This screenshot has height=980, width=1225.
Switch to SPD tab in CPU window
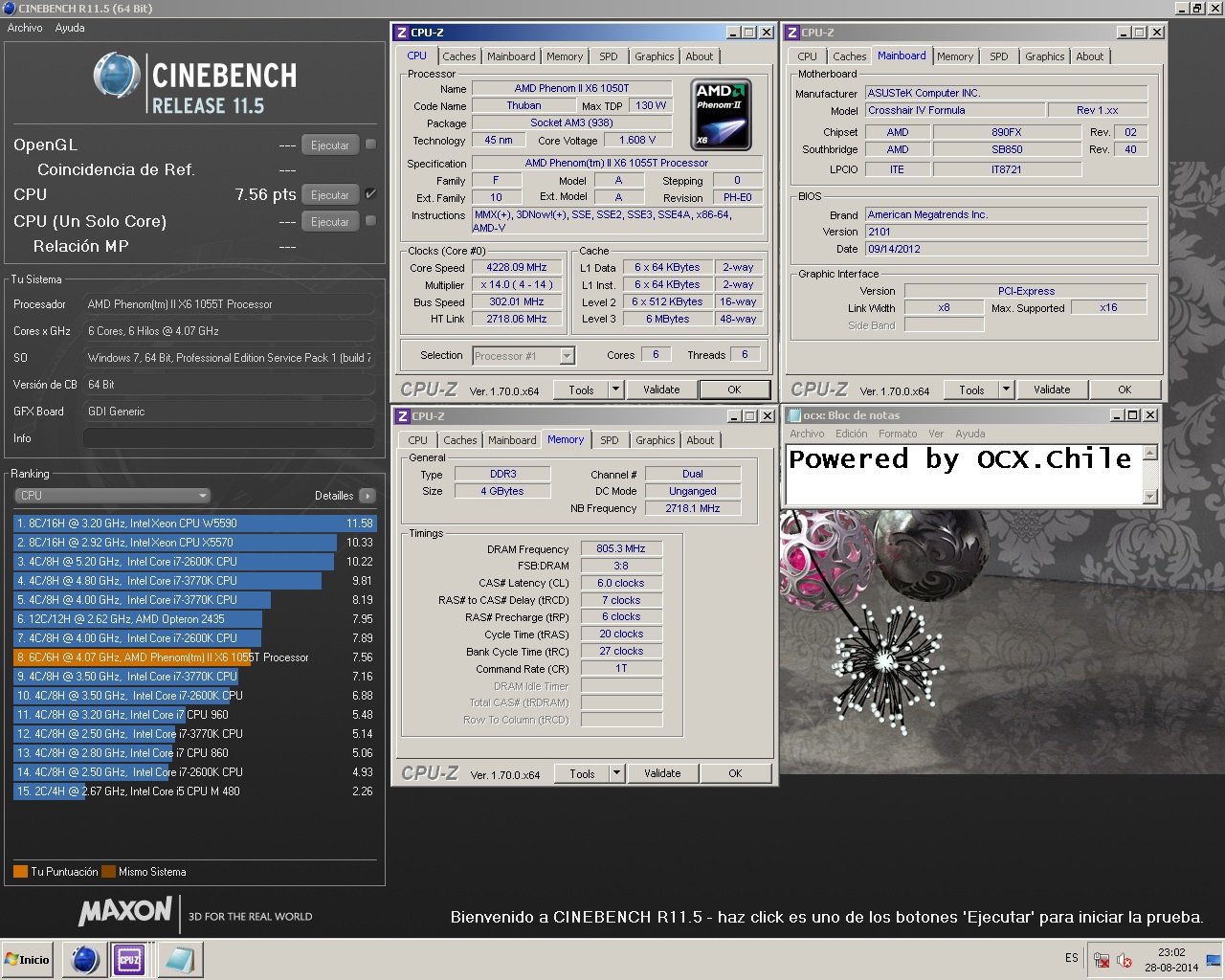(x=609, y=56)
